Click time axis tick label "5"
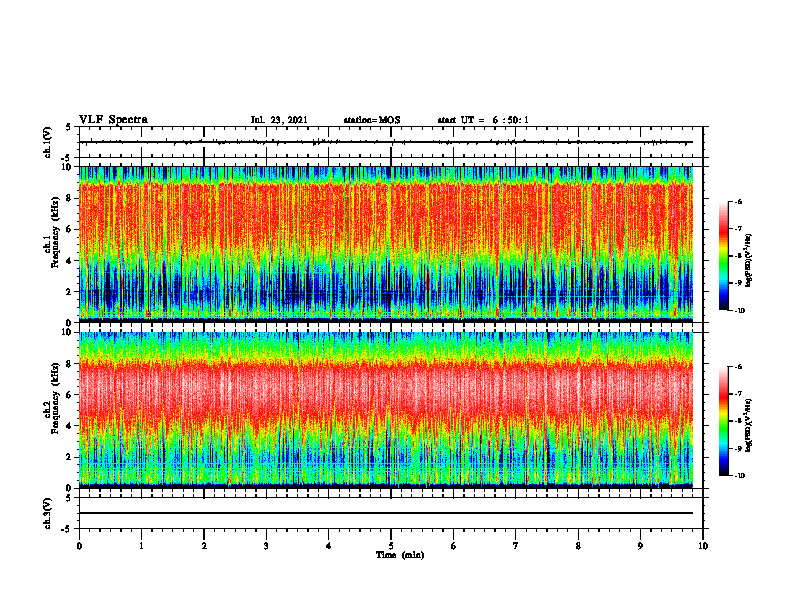Screen dimensions: 792x612 pyautogui.click(x=391, y=546)
